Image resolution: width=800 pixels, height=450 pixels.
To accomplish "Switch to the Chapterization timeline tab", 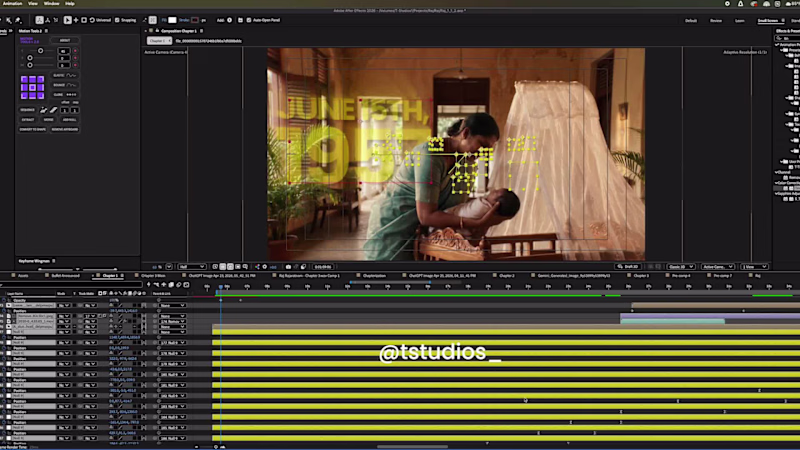I will tap(374, 276).
